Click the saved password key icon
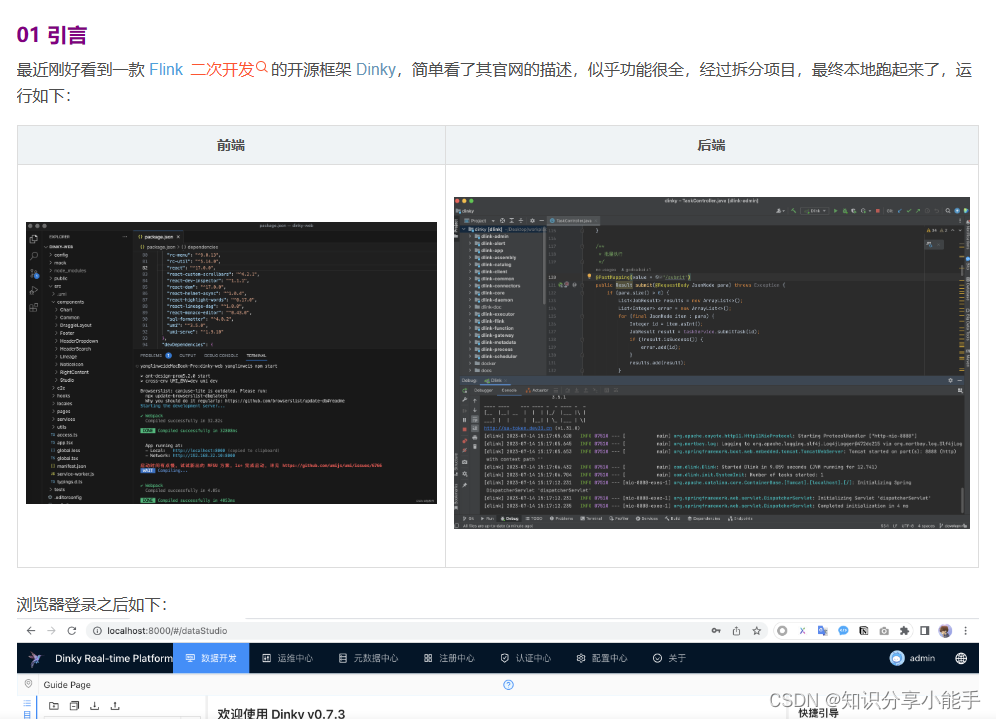The image size is (996, 719). [x=716, y=631]
